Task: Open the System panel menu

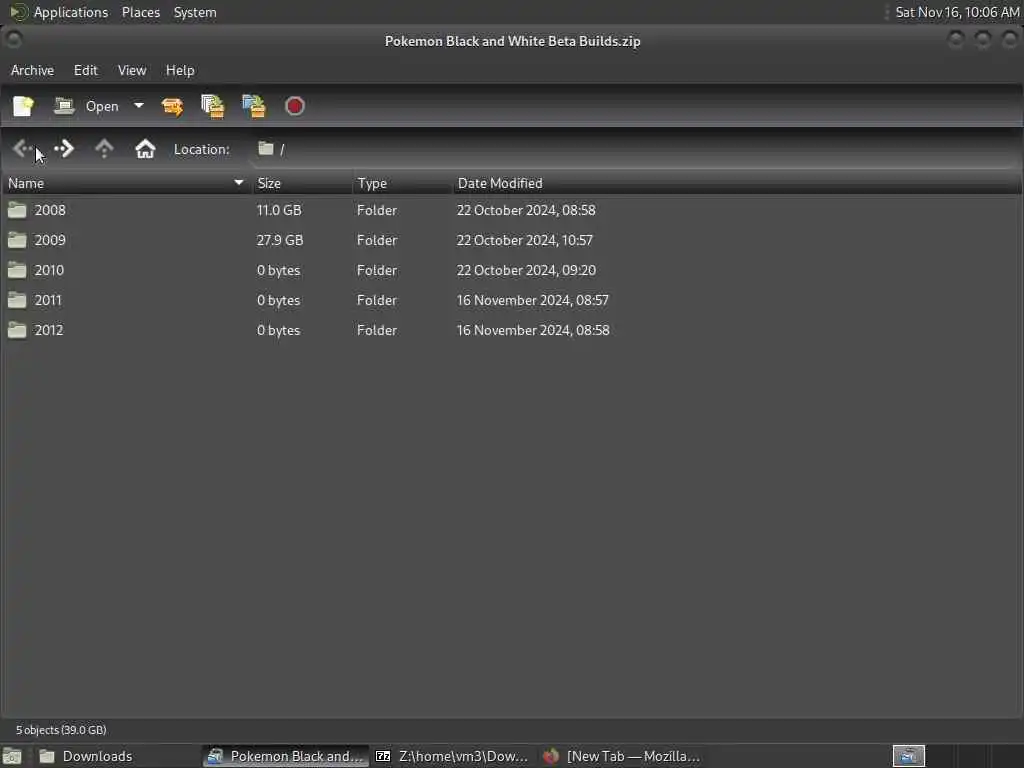Action: tap(195, 12)
